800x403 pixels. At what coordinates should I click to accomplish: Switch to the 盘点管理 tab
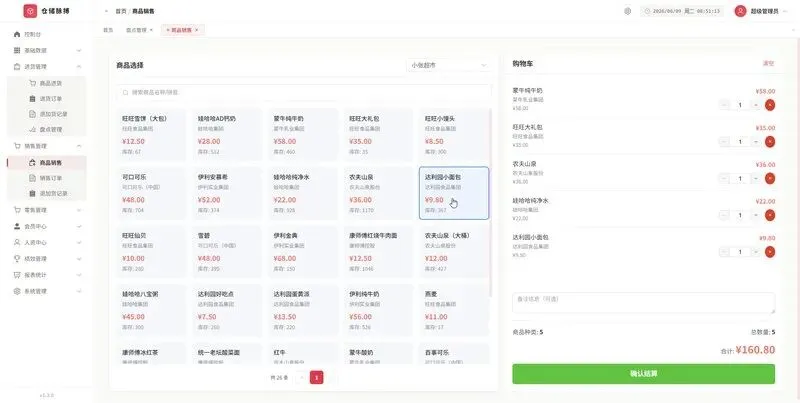136,30
